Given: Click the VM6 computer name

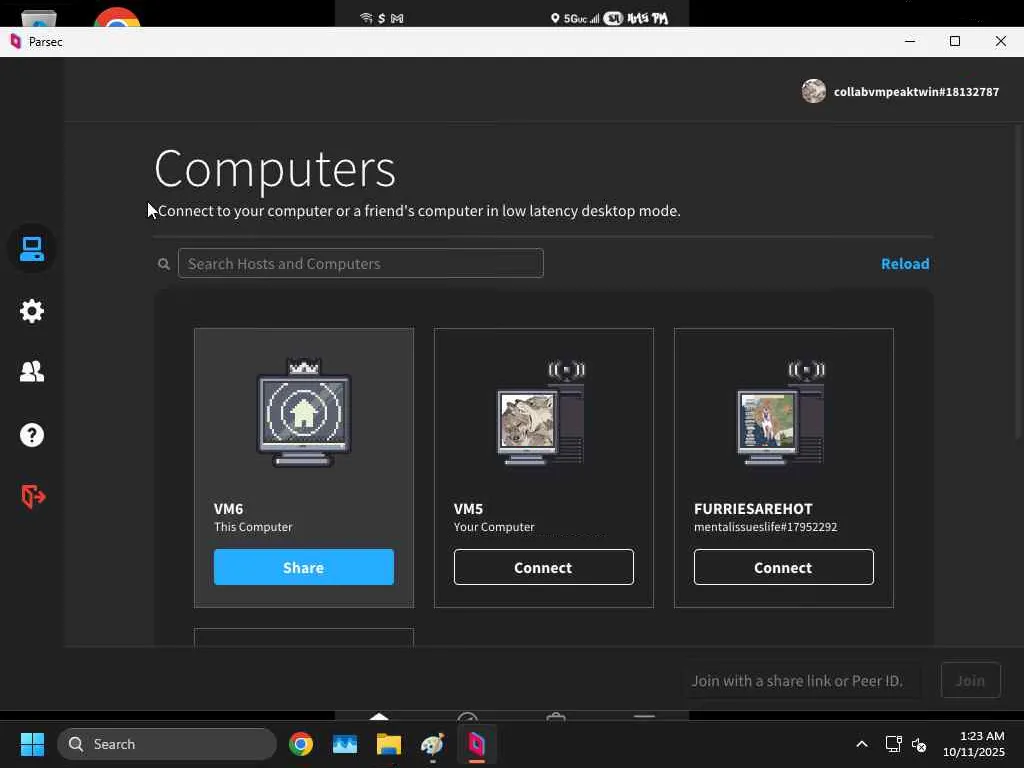Looking at the screenshot, I should [x=229, y=509].
